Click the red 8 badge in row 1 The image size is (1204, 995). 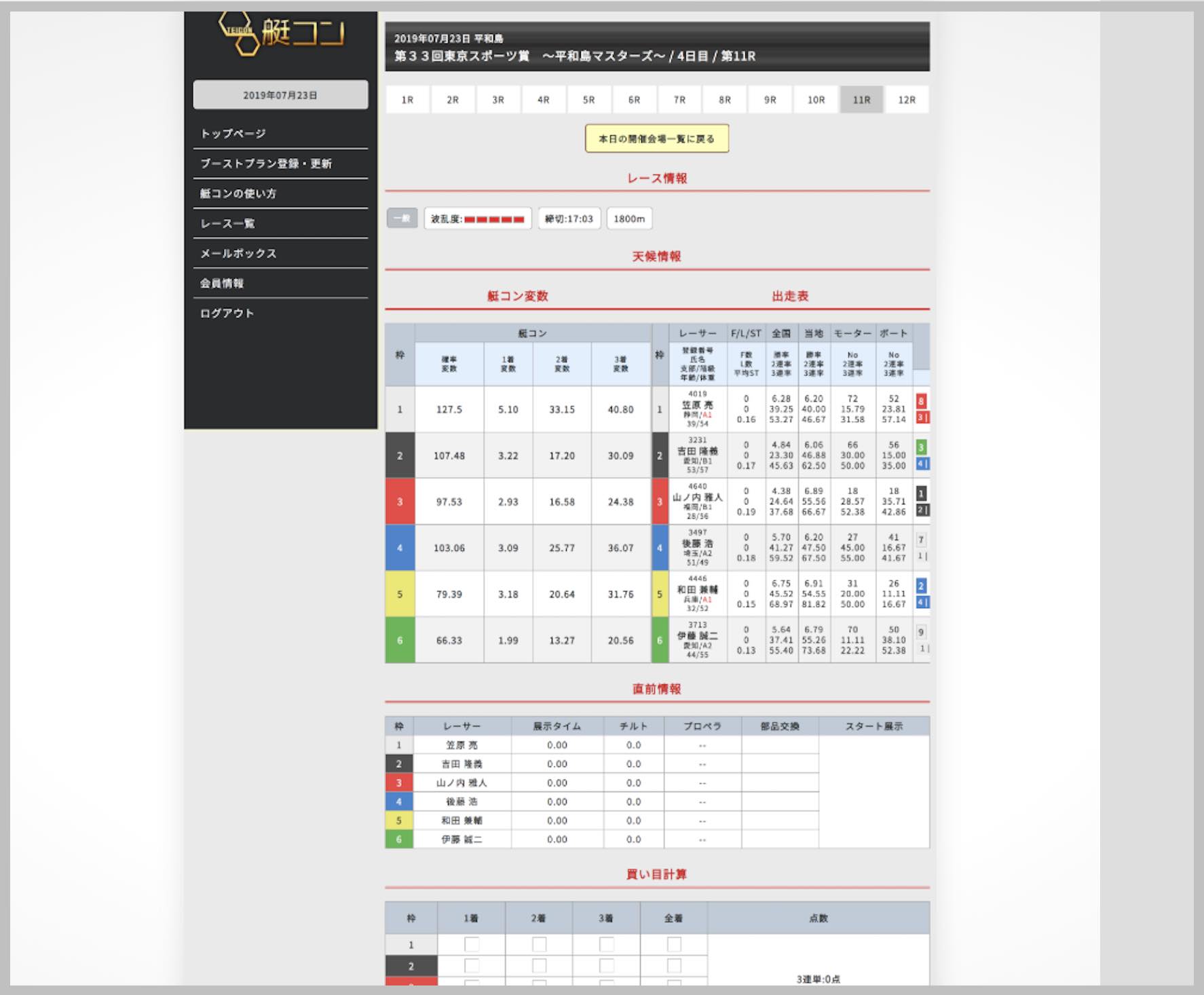point(921,400)
